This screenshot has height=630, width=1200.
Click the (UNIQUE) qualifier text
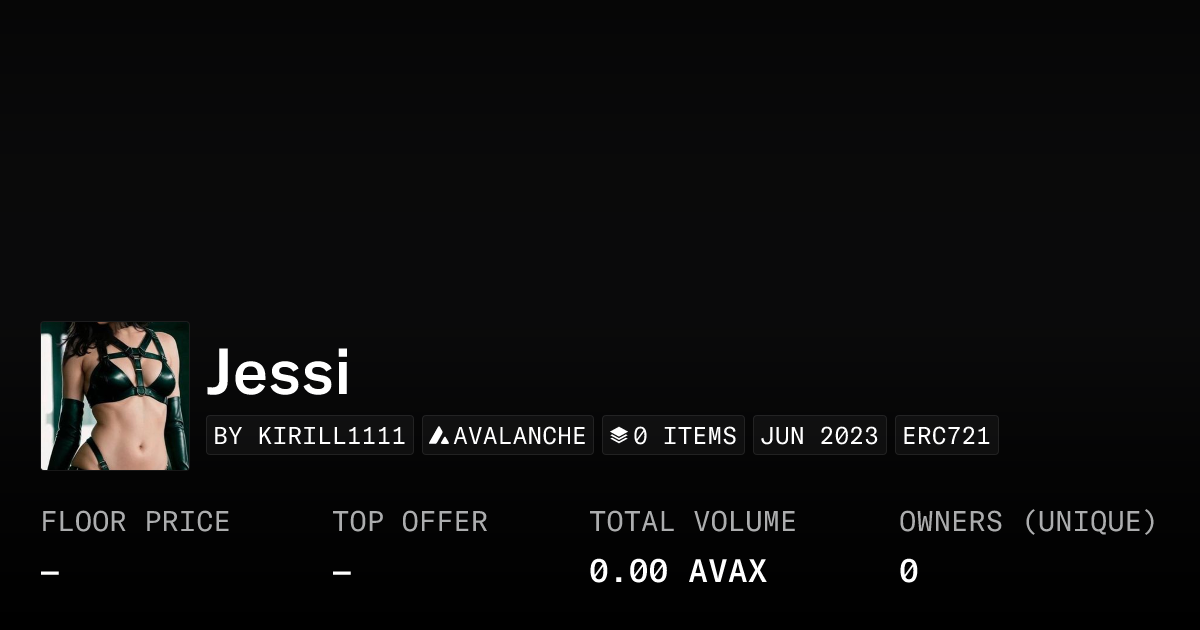point(1089,522)
